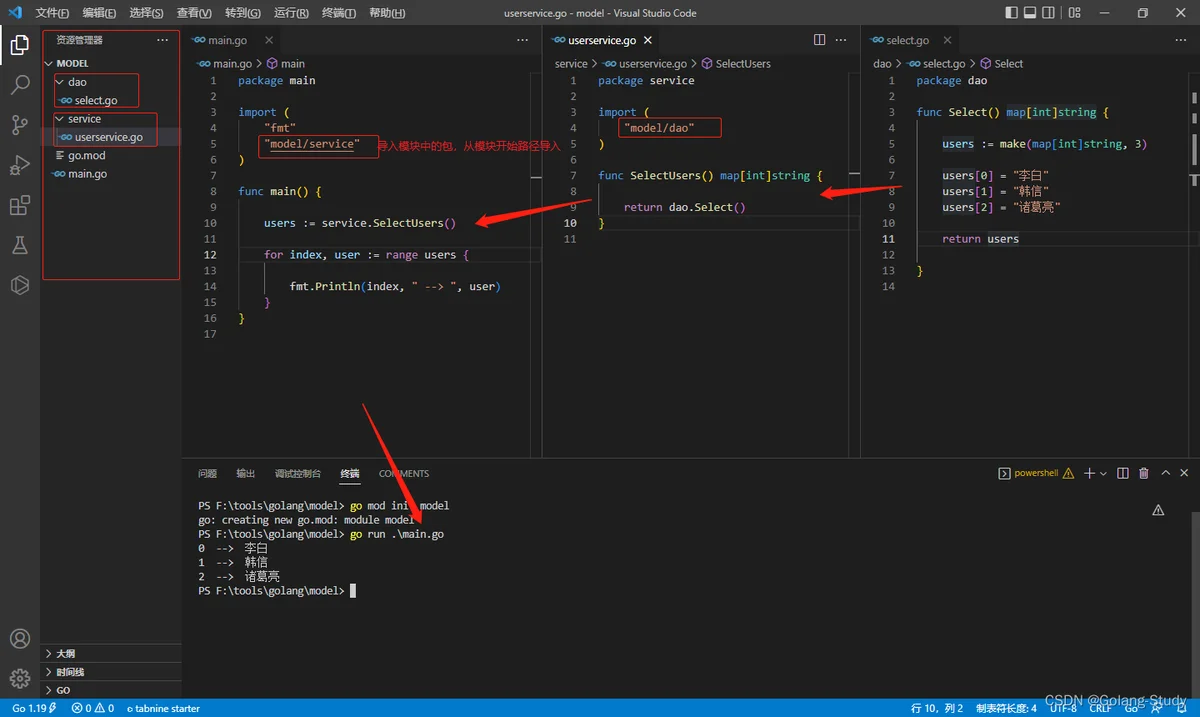Open the 查看(V) menu

coord(194,13)
